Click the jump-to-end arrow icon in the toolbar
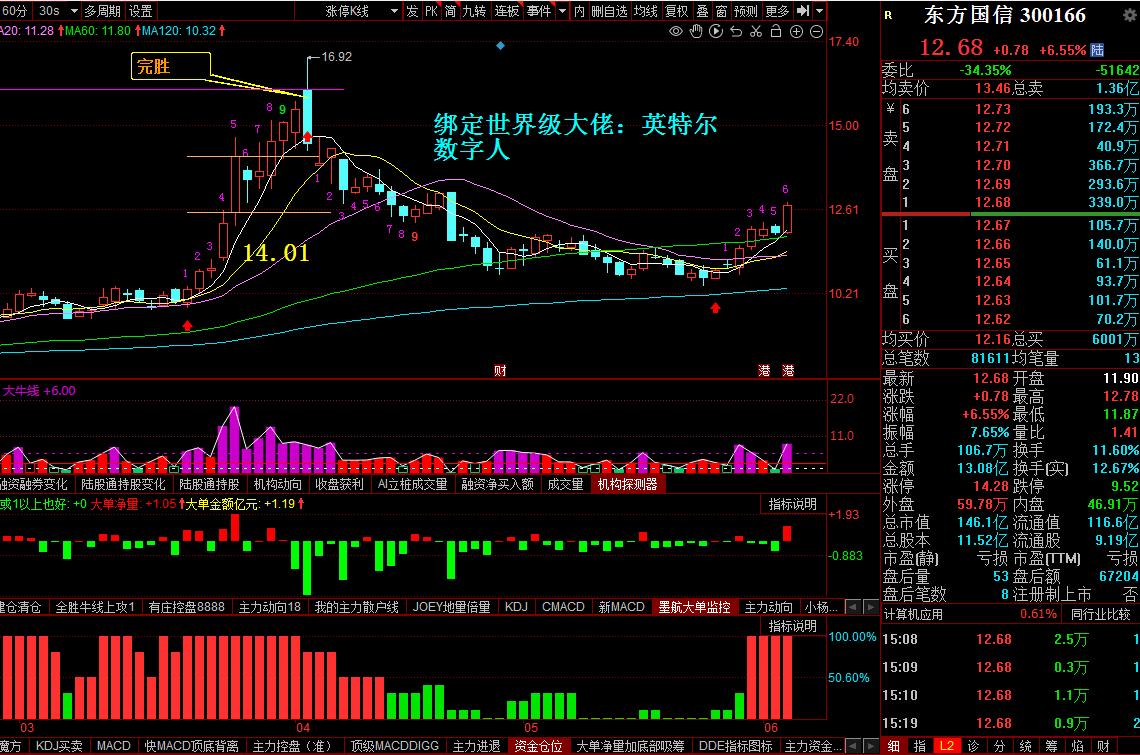The height and width of the screenshot is (755, 1140). (x=803, y=11)
